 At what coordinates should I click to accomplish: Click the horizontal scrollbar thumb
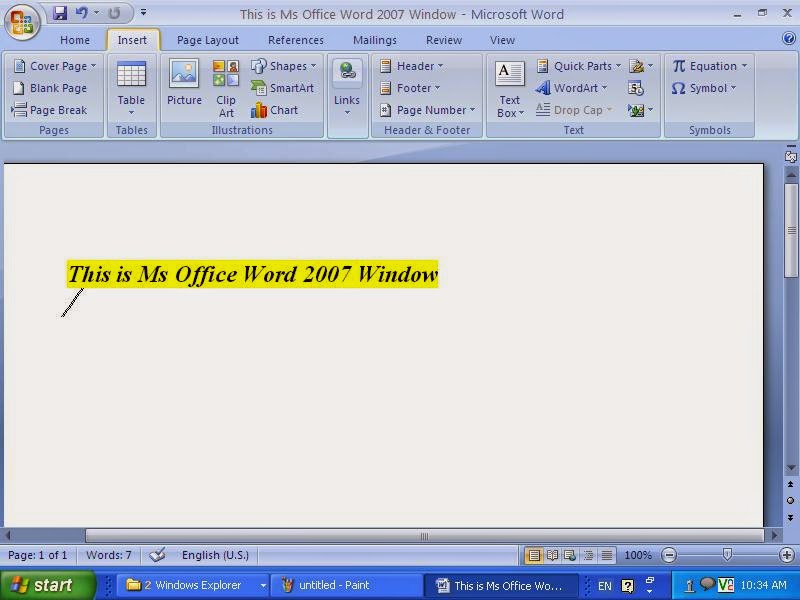(424, 536)
